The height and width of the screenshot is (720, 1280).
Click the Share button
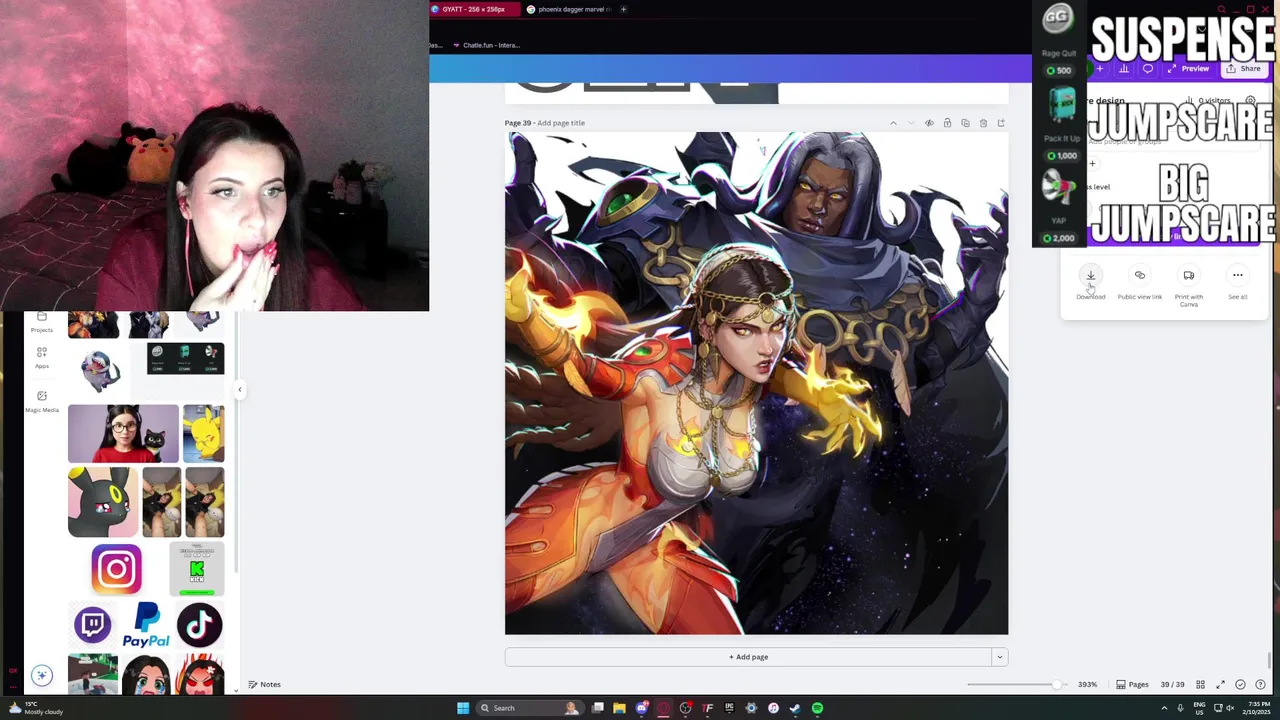tap(1244, 69)
